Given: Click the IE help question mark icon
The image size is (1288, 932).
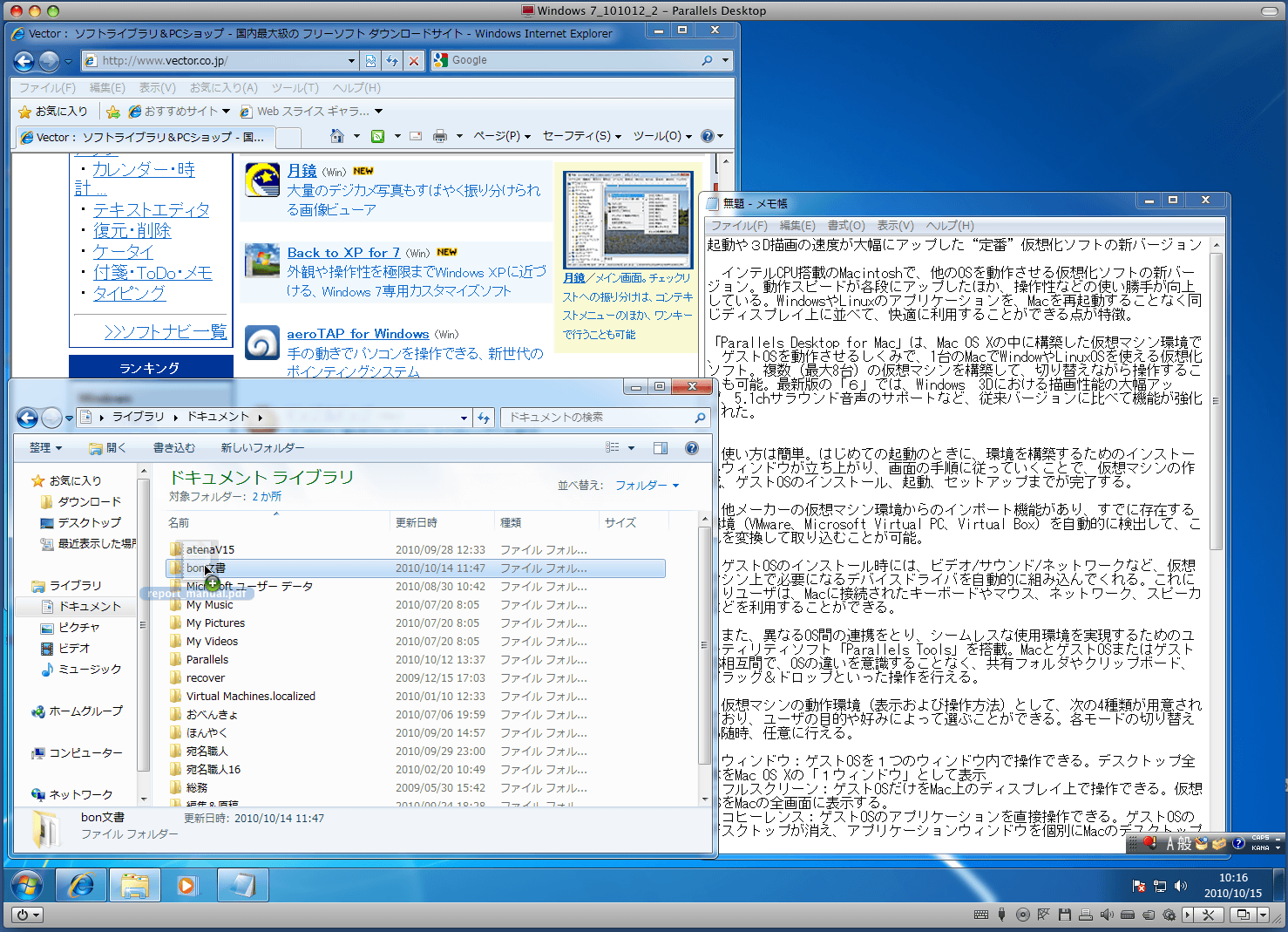Looking at the screenshot, I should click(x=707, y=136).
